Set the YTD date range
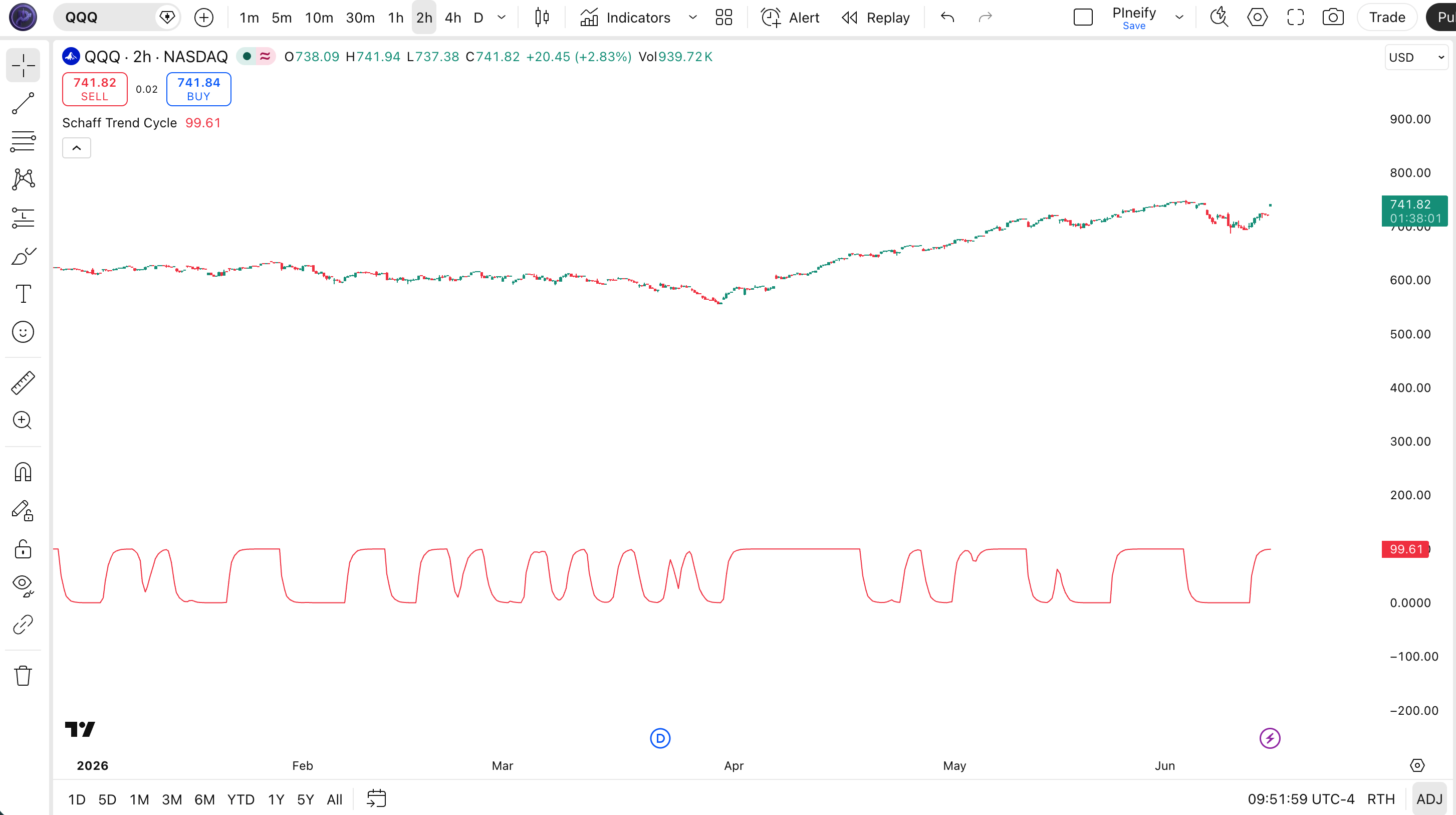The height and width of the screenshot is (815, 1456). point(241,799)
